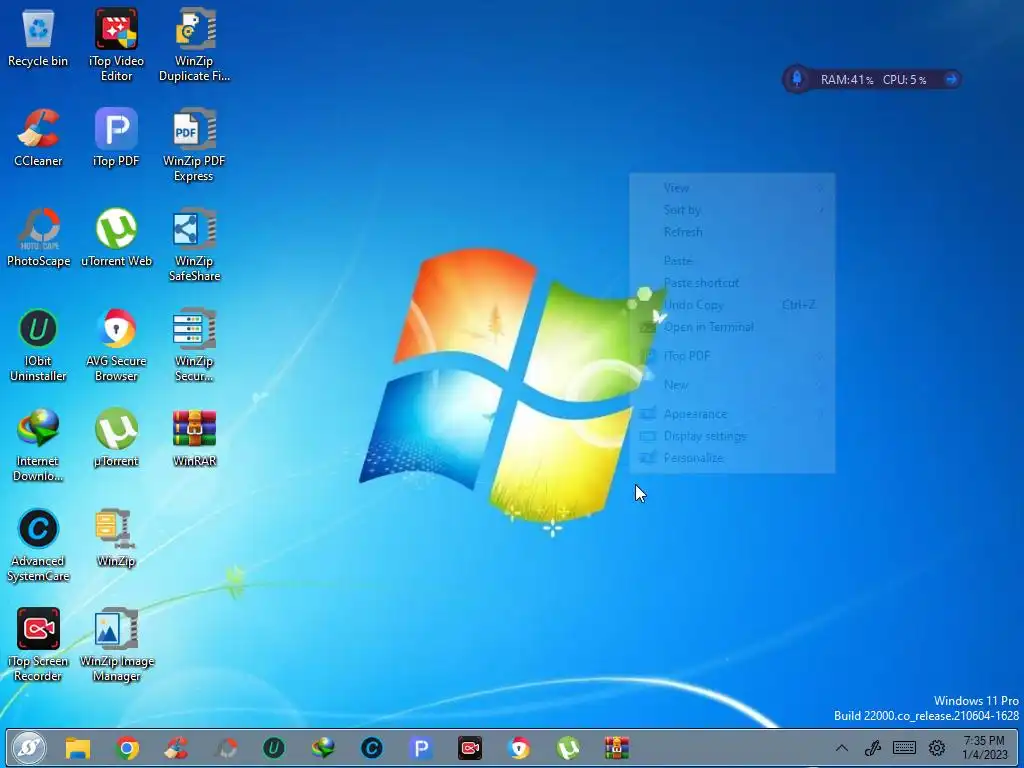Choose Undo Copy in context menu
The height and width of the screenshot is (768, 1024).
[732, 305]
